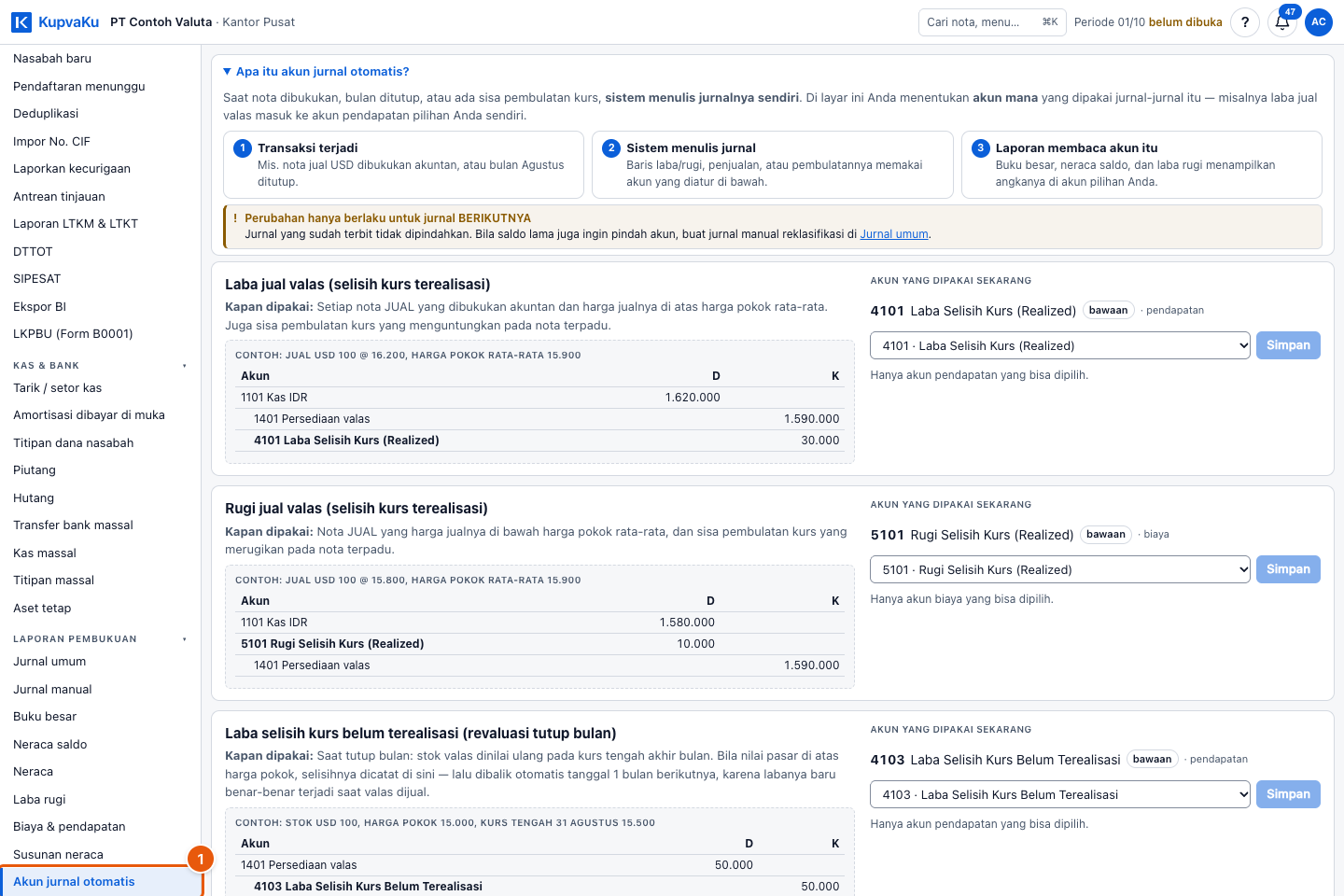Viewport: 1344px width, 896px height.
Task: Click the KupvaKu logo icon
Action: (x=21, y=22)
